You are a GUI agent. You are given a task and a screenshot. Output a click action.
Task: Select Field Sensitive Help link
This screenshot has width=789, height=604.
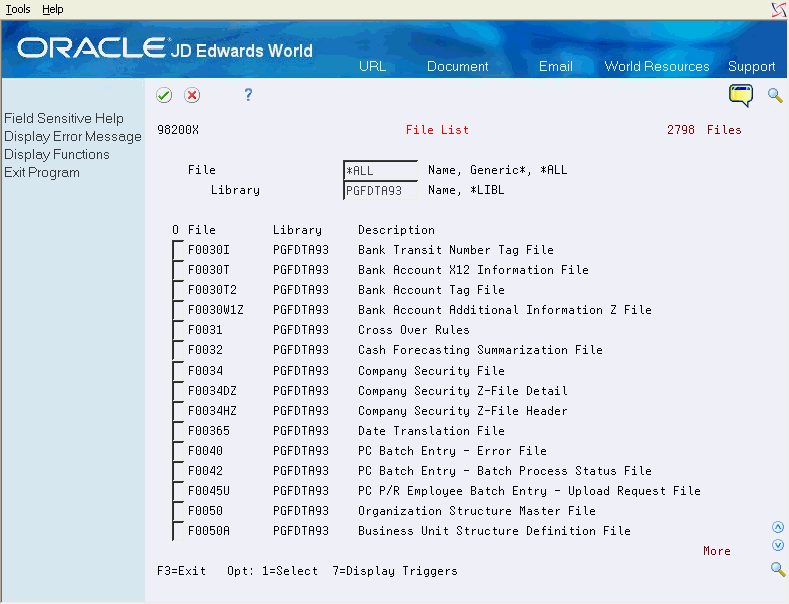(64, 118)
